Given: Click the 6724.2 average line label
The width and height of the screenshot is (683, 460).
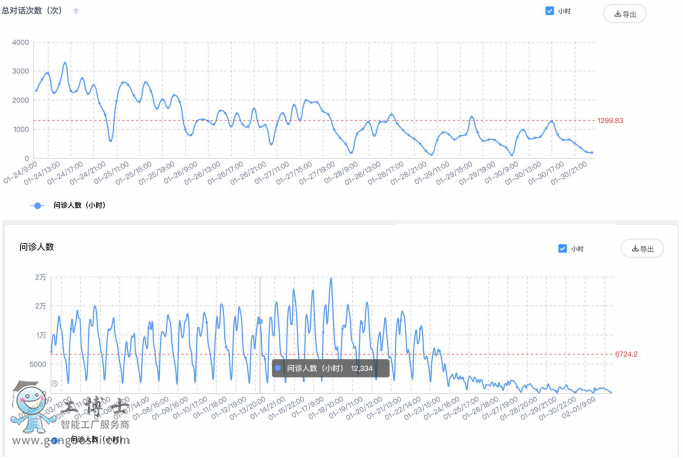Looking at the screenshot, I should click(625, 354).
